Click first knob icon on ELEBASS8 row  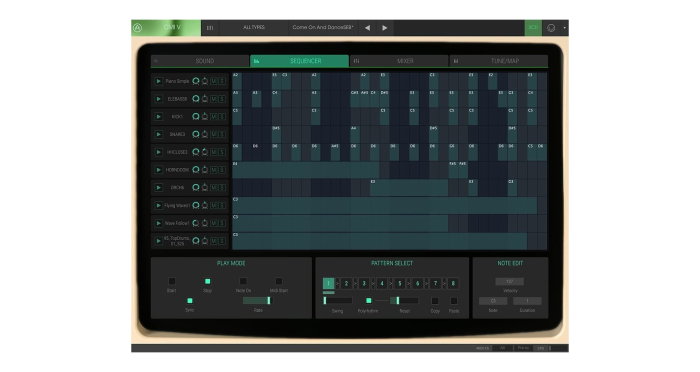click(x=196, y=99)
